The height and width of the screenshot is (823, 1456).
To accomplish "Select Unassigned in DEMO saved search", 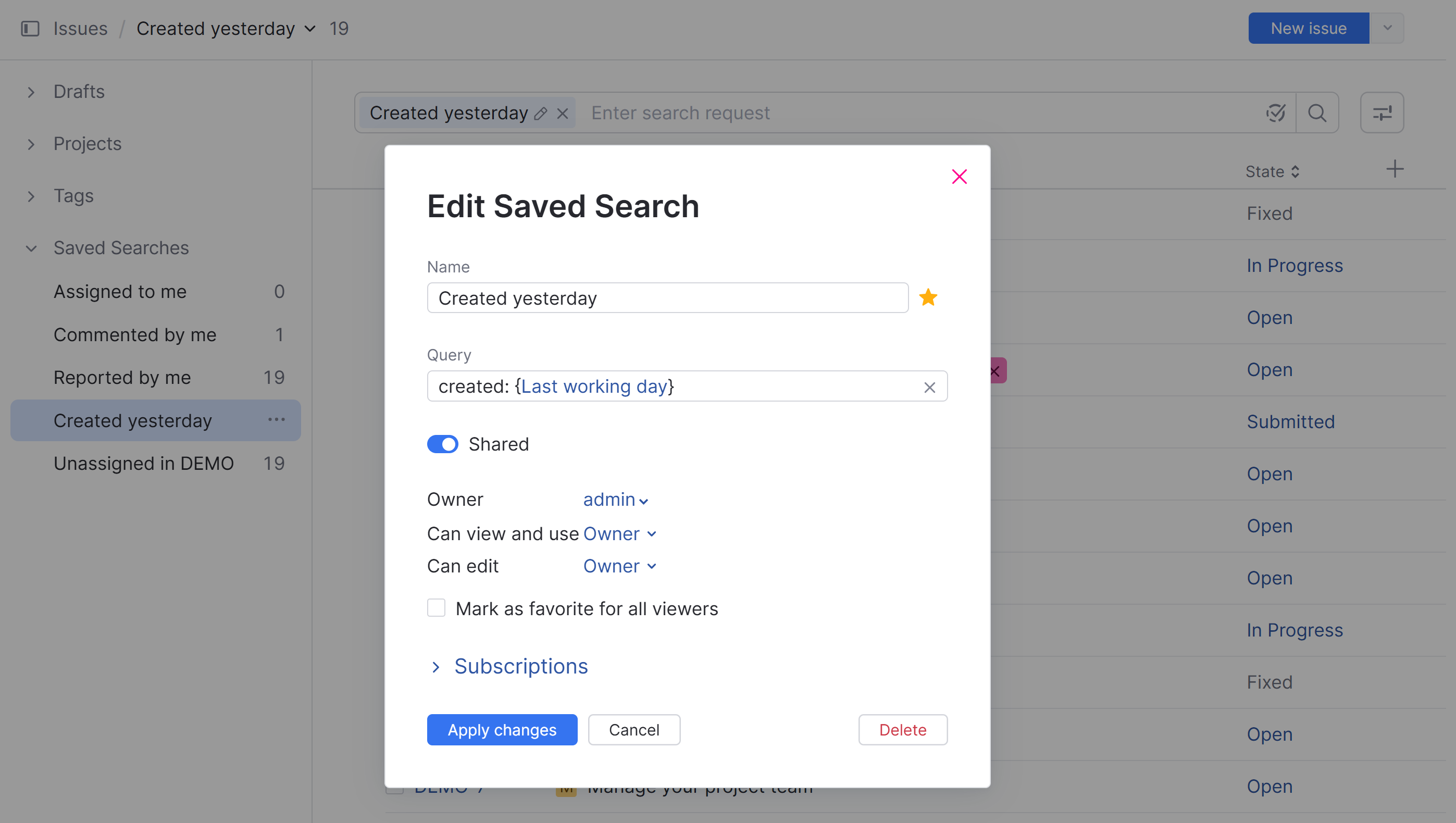I will click(144, 464).
